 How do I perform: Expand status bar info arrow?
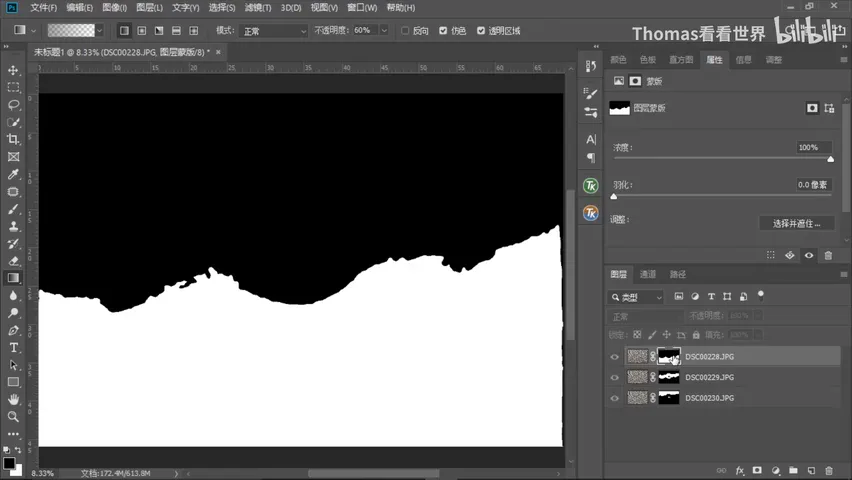(x=177, y=474)
